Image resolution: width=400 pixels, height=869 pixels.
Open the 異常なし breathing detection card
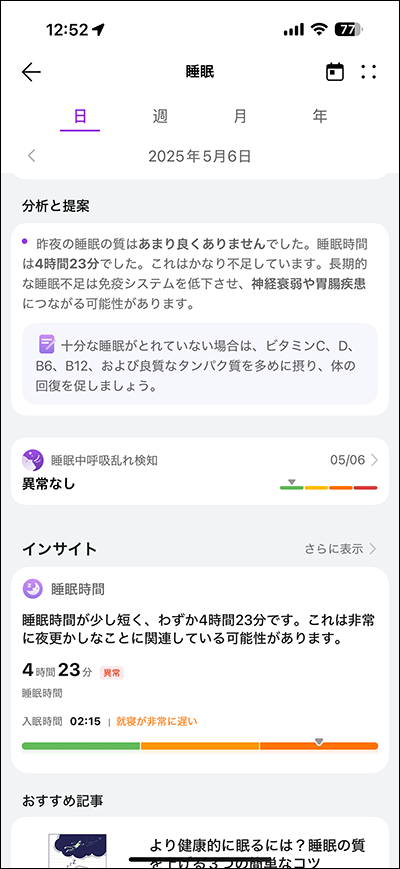200,471
